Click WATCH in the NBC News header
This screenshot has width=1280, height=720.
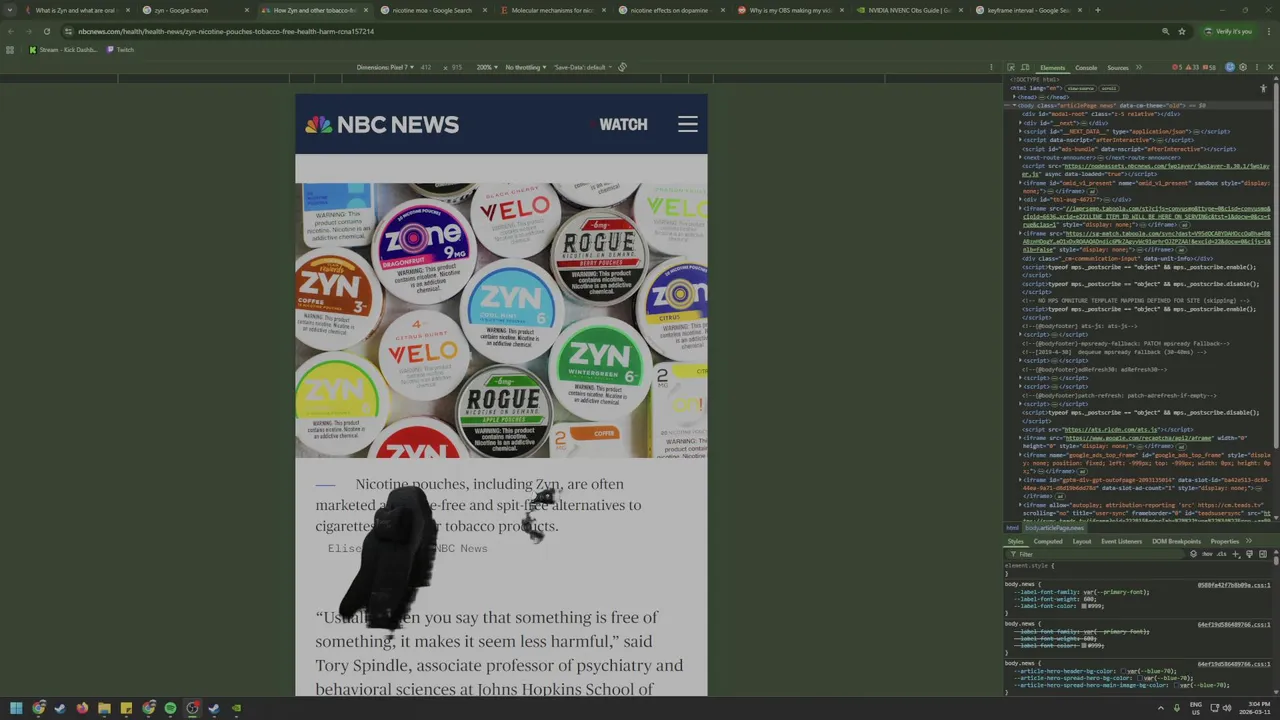point(623,124)
